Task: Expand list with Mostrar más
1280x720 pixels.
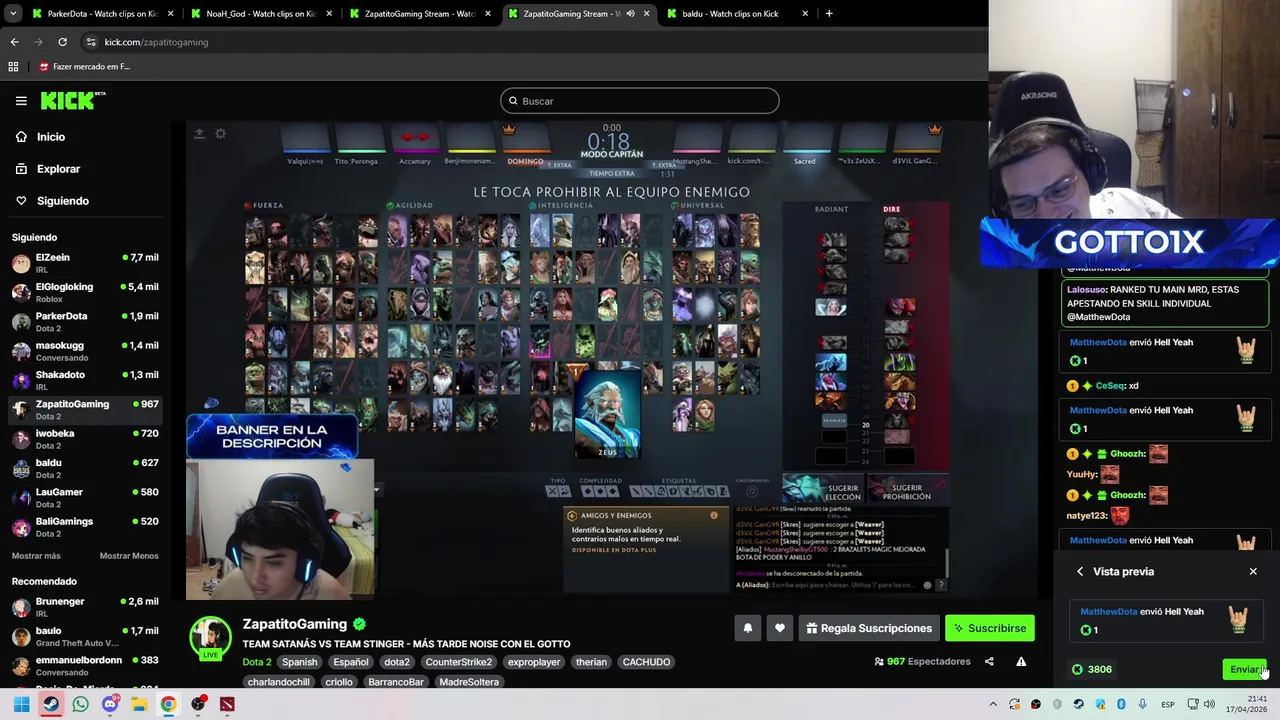Action: tap(36, 556)
